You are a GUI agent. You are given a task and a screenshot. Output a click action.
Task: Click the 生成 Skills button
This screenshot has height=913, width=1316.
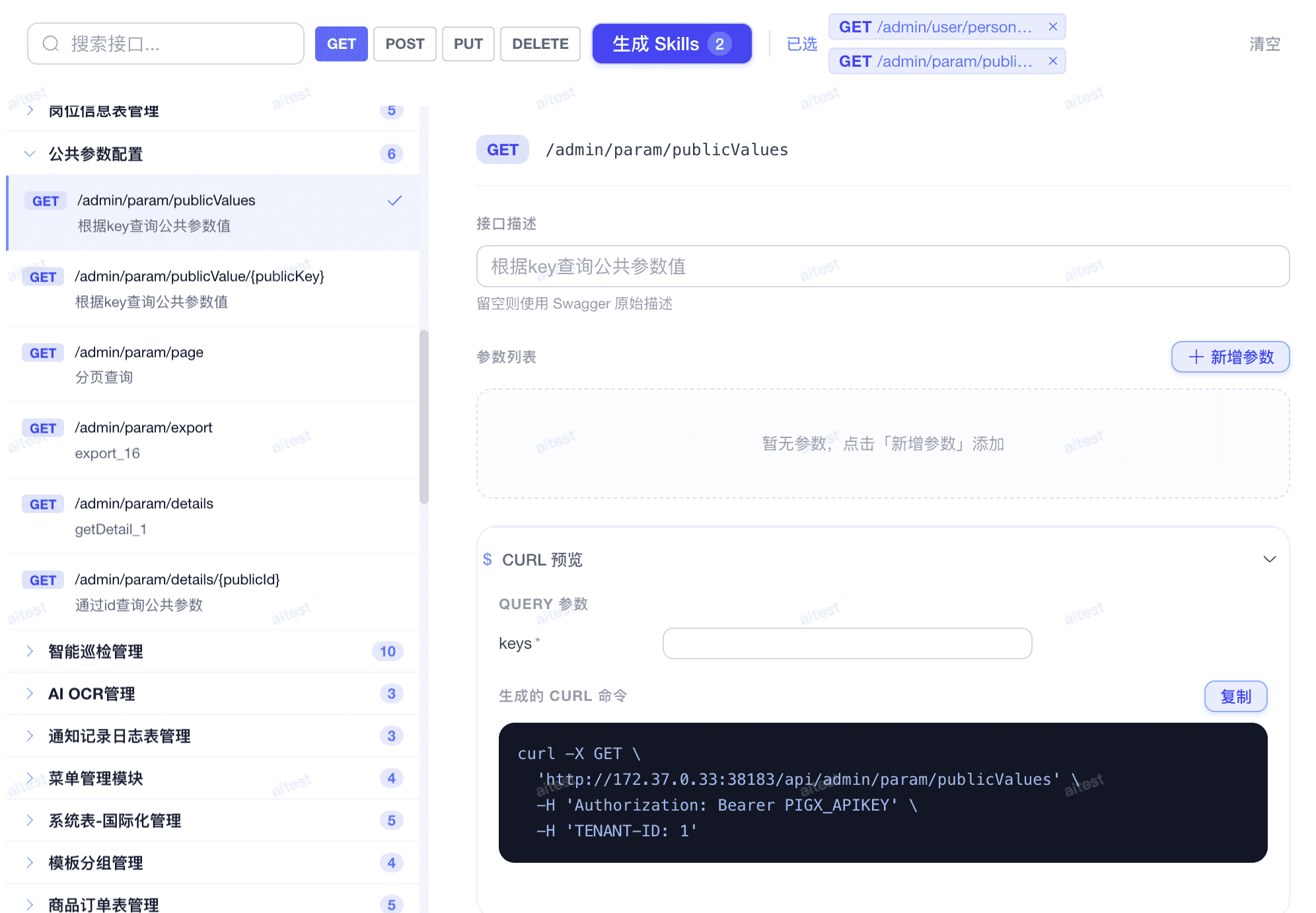(671, 44)
